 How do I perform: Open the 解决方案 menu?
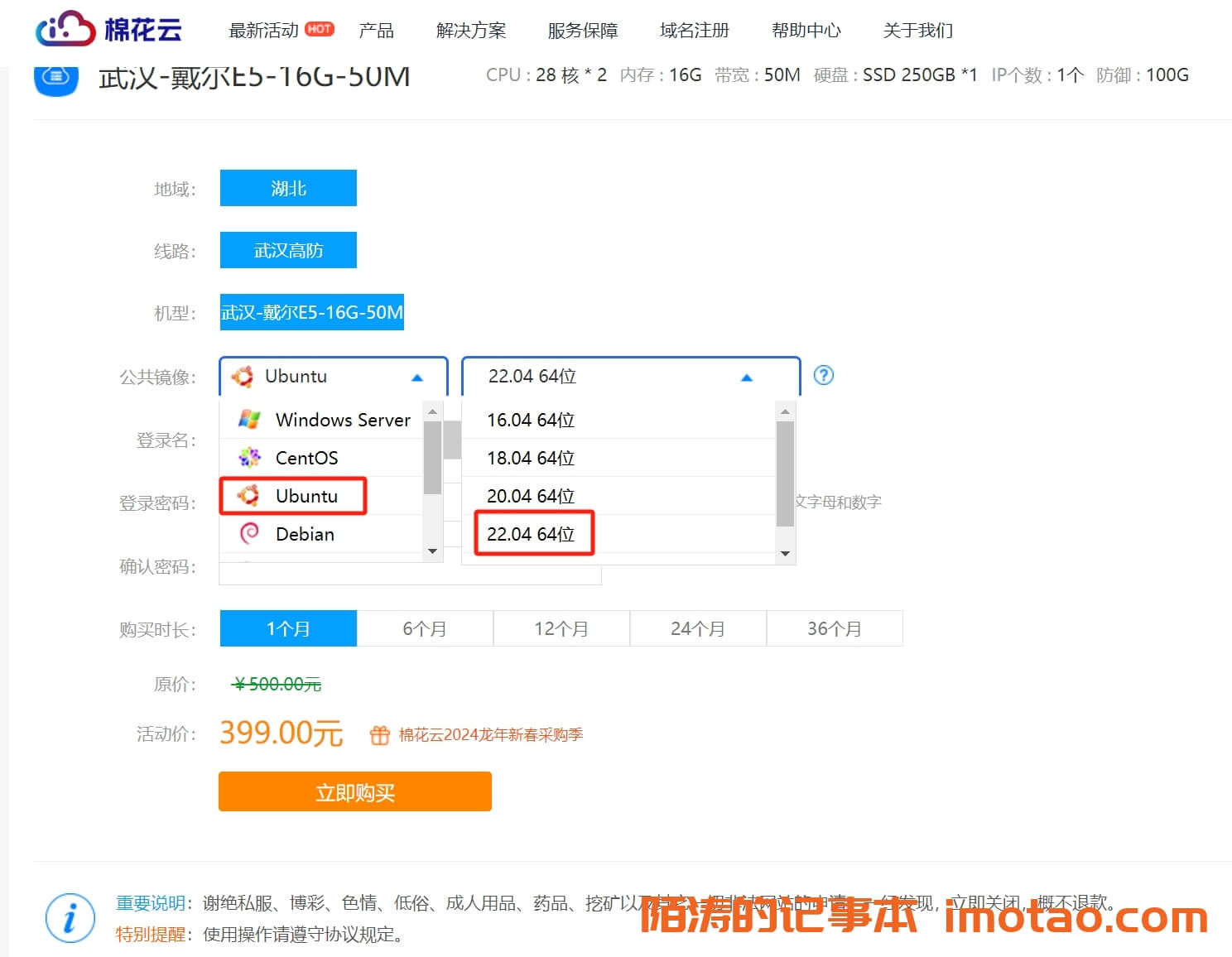click(471, 31)
